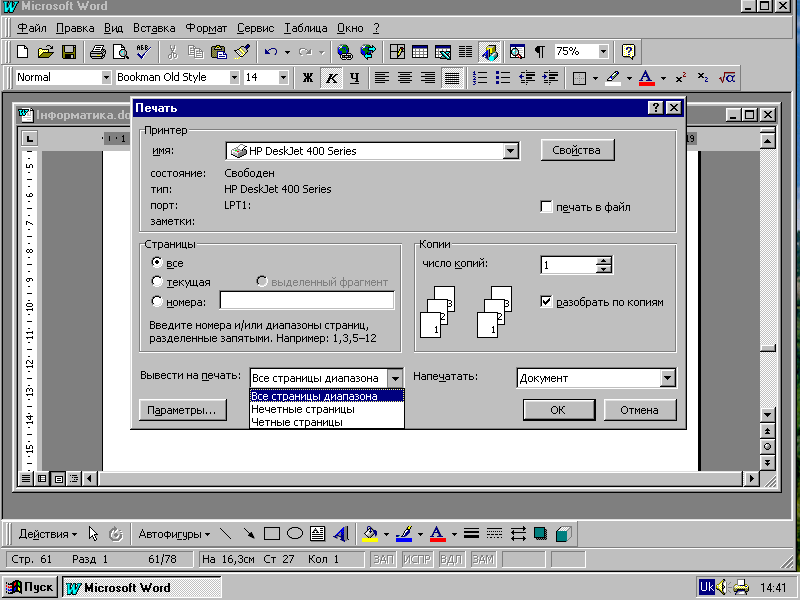
Task: Click the New document icon
Action: pos(22,52)
